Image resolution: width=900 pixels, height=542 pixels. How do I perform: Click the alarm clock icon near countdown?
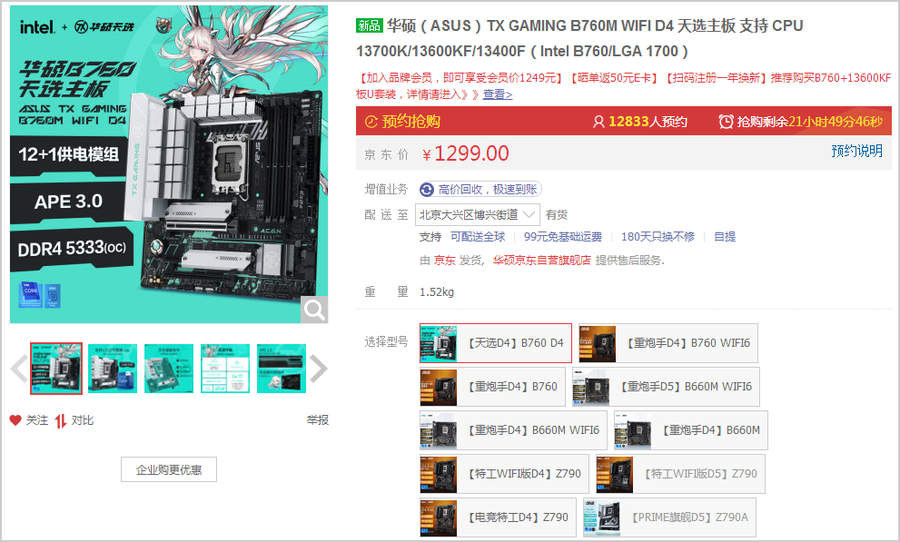point(726,122)
